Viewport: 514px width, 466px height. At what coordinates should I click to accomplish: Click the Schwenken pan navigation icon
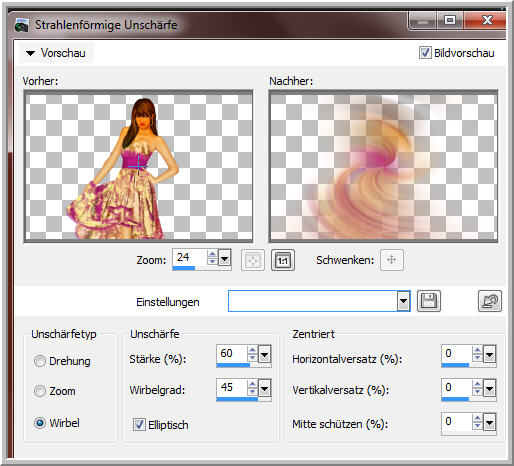point(392,260)
